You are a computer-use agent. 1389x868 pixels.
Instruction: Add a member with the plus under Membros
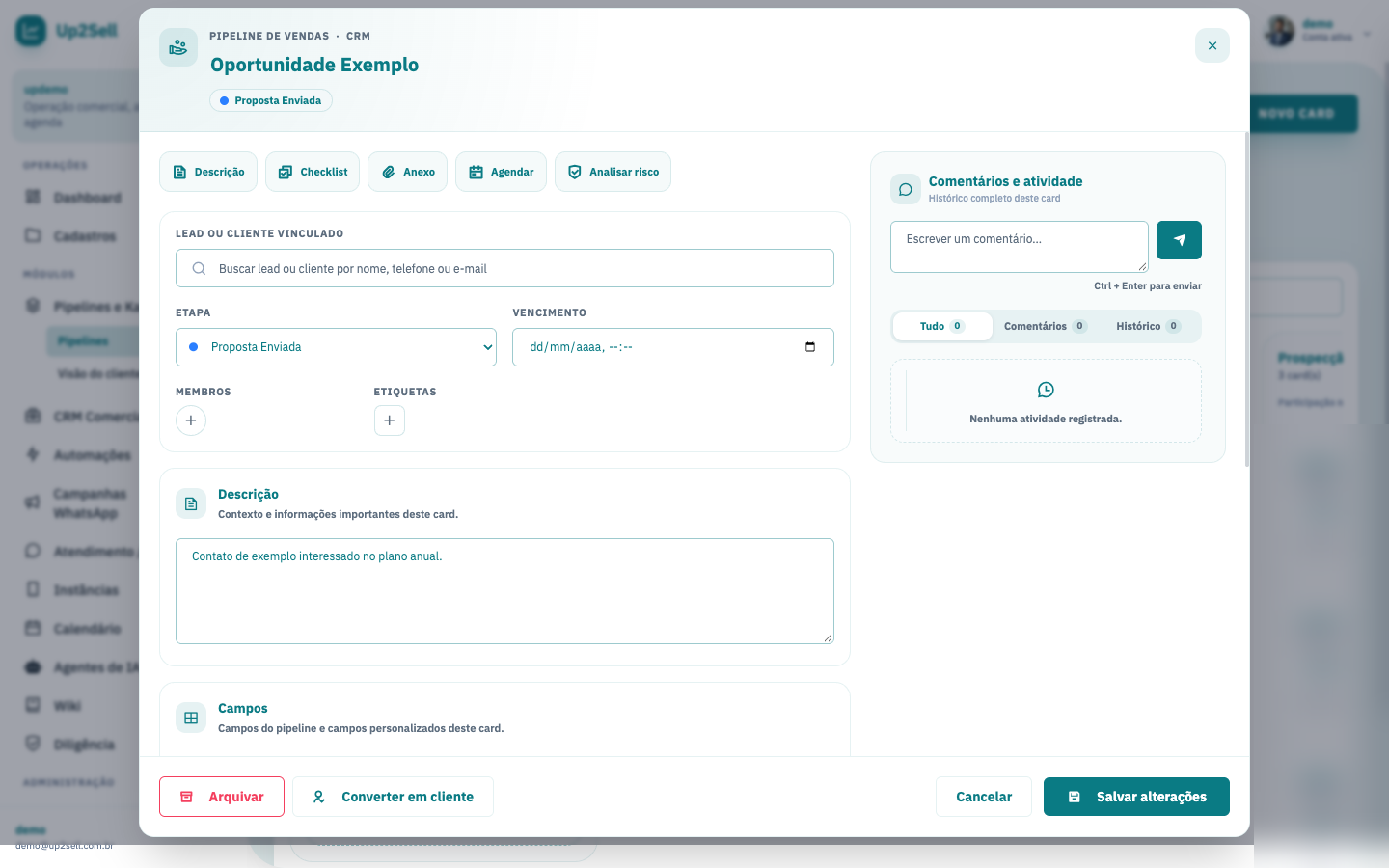pos(191,420)
